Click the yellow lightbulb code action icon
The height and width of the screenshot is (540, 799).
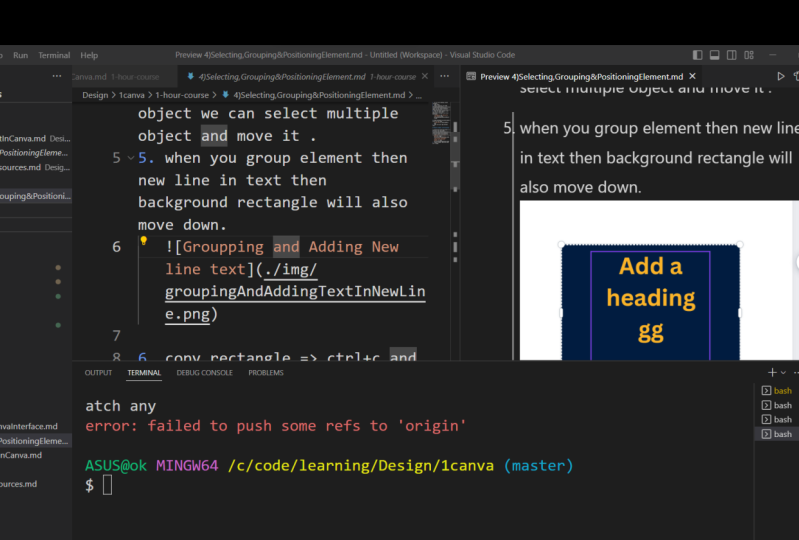144,241
